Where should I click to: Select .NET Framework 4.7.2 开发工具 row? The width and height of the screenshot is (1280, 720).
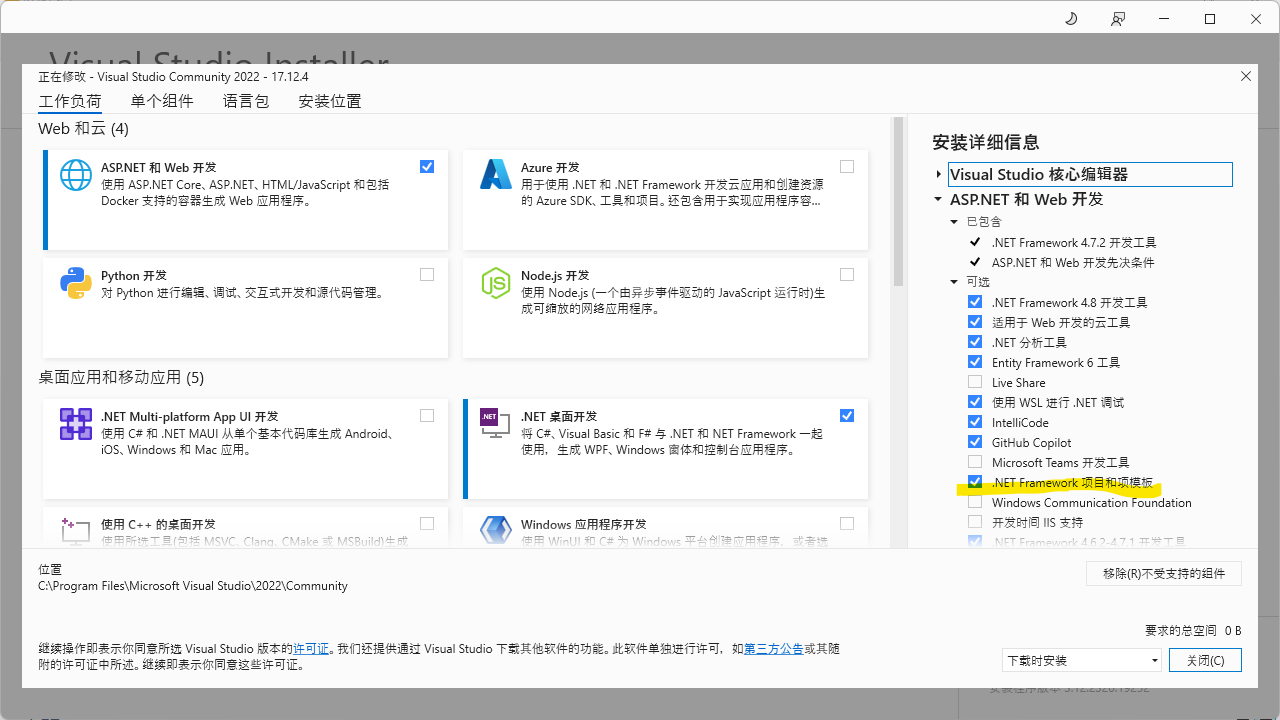pyautogui.click(x=1074, y=242)
